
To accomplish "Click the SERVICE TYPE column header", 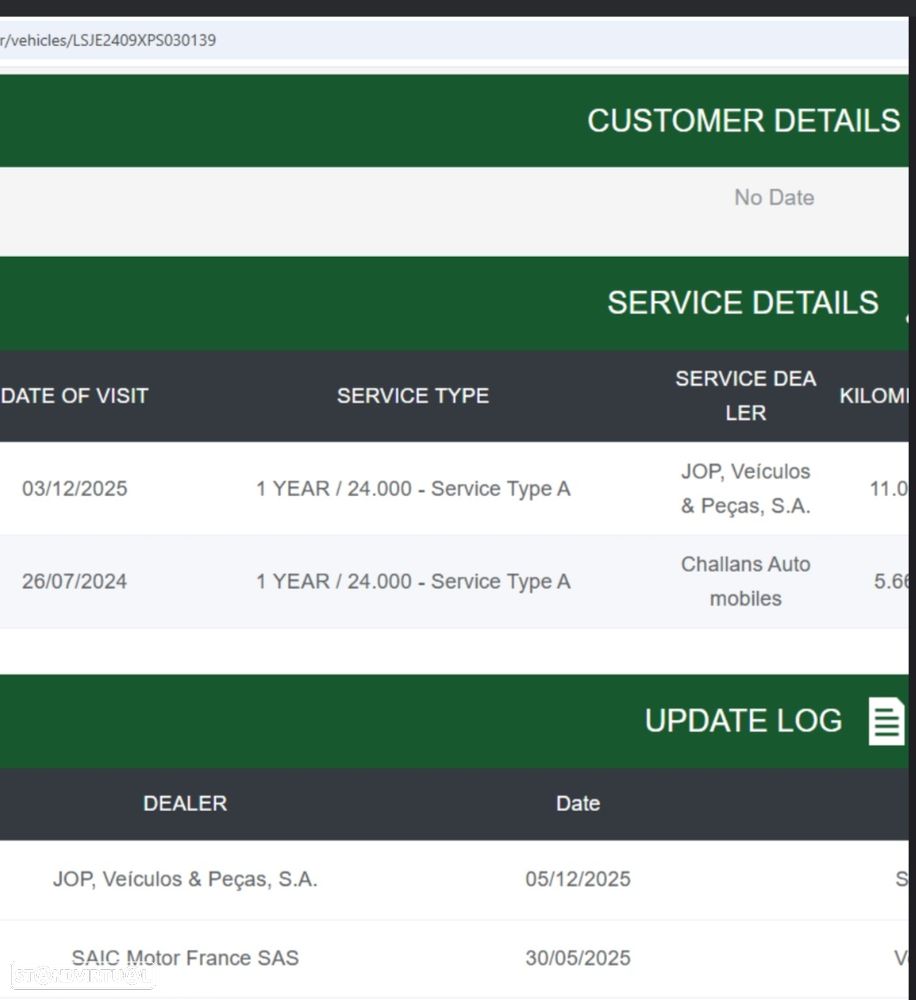I will pos(412,396).
